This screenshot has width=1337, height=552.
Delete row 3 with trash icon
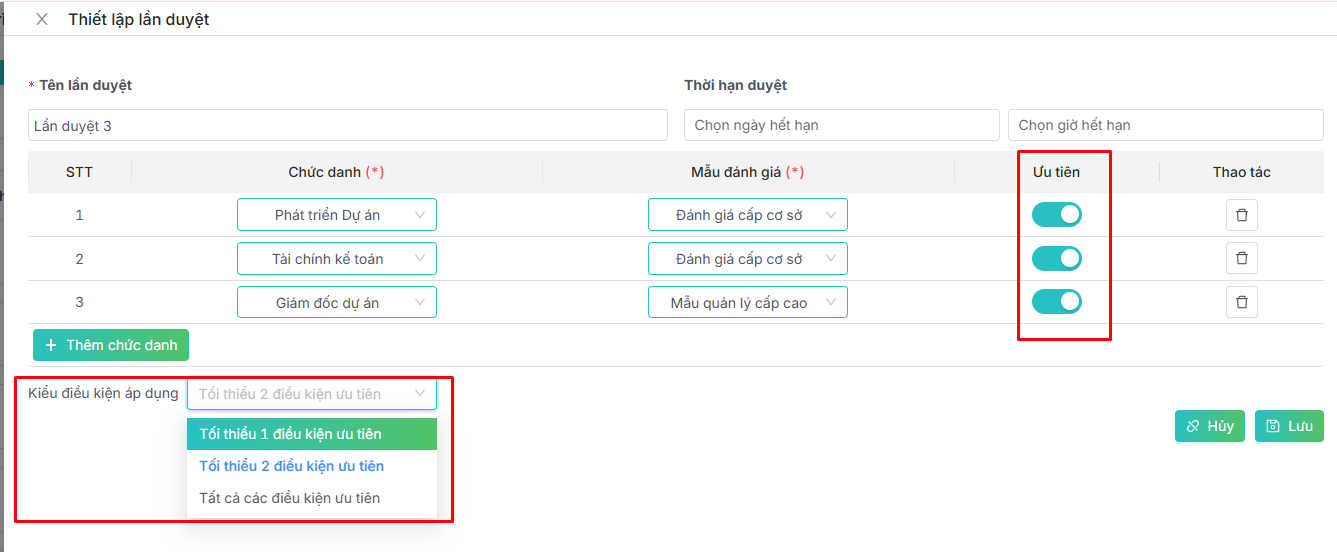coord(1241,302)
